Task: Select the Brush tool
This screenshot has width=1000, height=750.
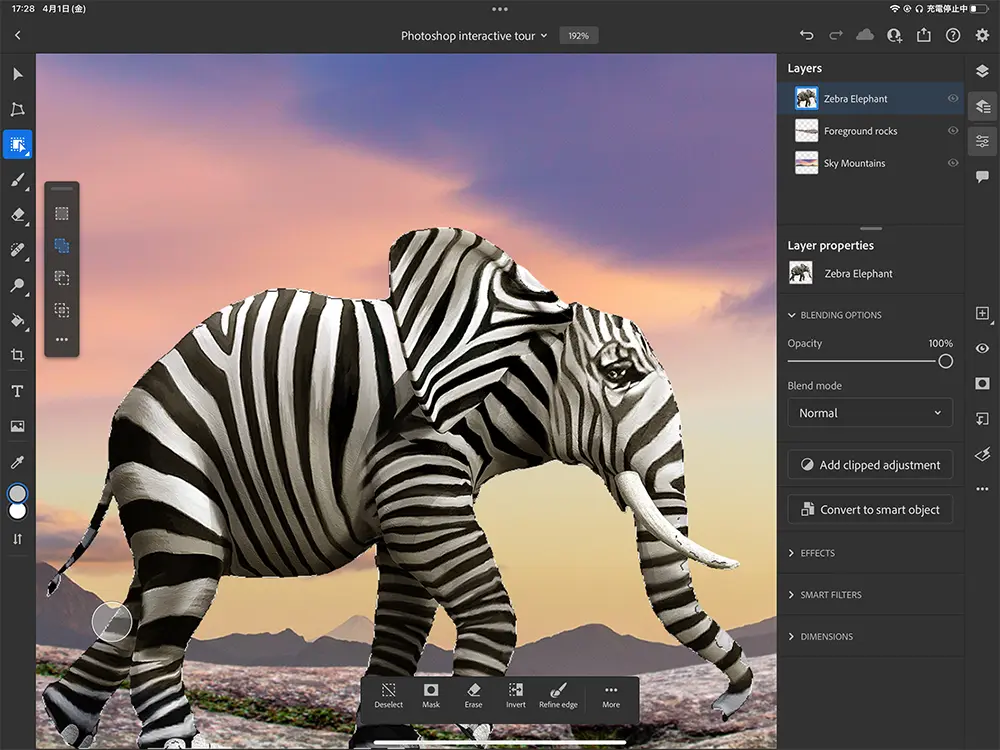Action: [x=17, y=180]
